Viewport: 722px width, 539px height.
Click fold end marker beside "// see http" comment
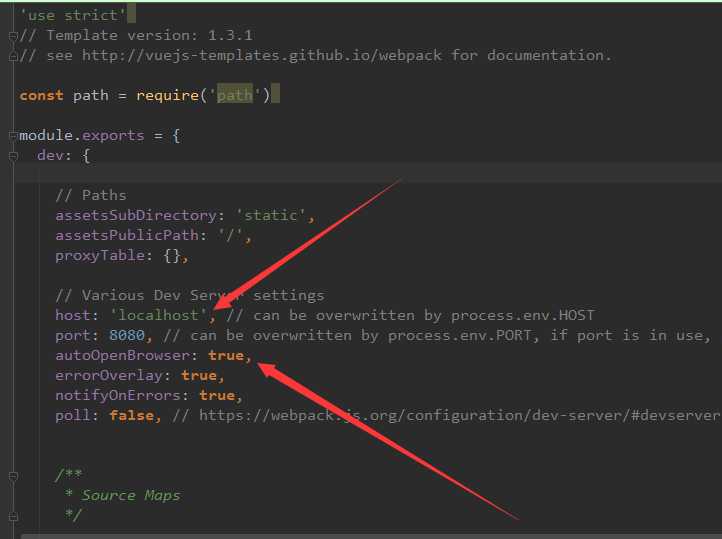click(x=13, y=56)
